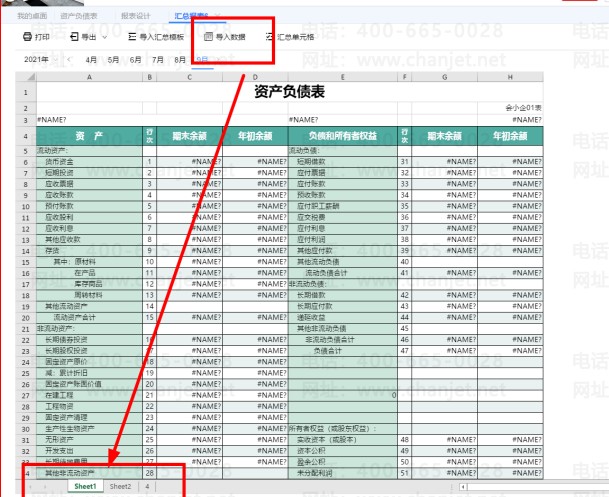Click the 导出 export icon
The height and width of the screenshot is (497, 609).
tap(74, 37)
